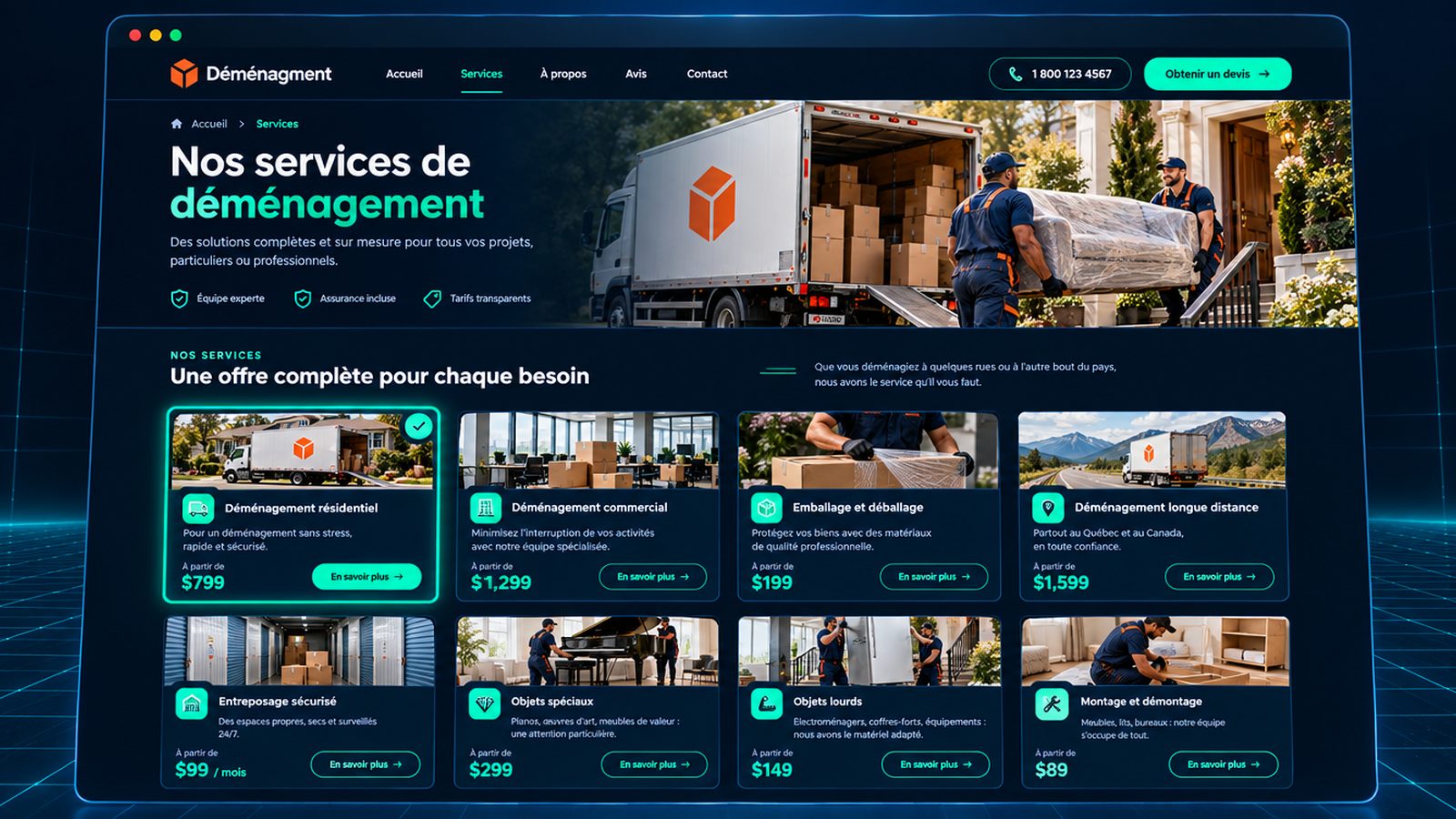Image resolution: width=1456 pixels, height=819 pixels.
Task: Click En savoir plus for Objets spéciaux
Action: (x=654, y=764)
